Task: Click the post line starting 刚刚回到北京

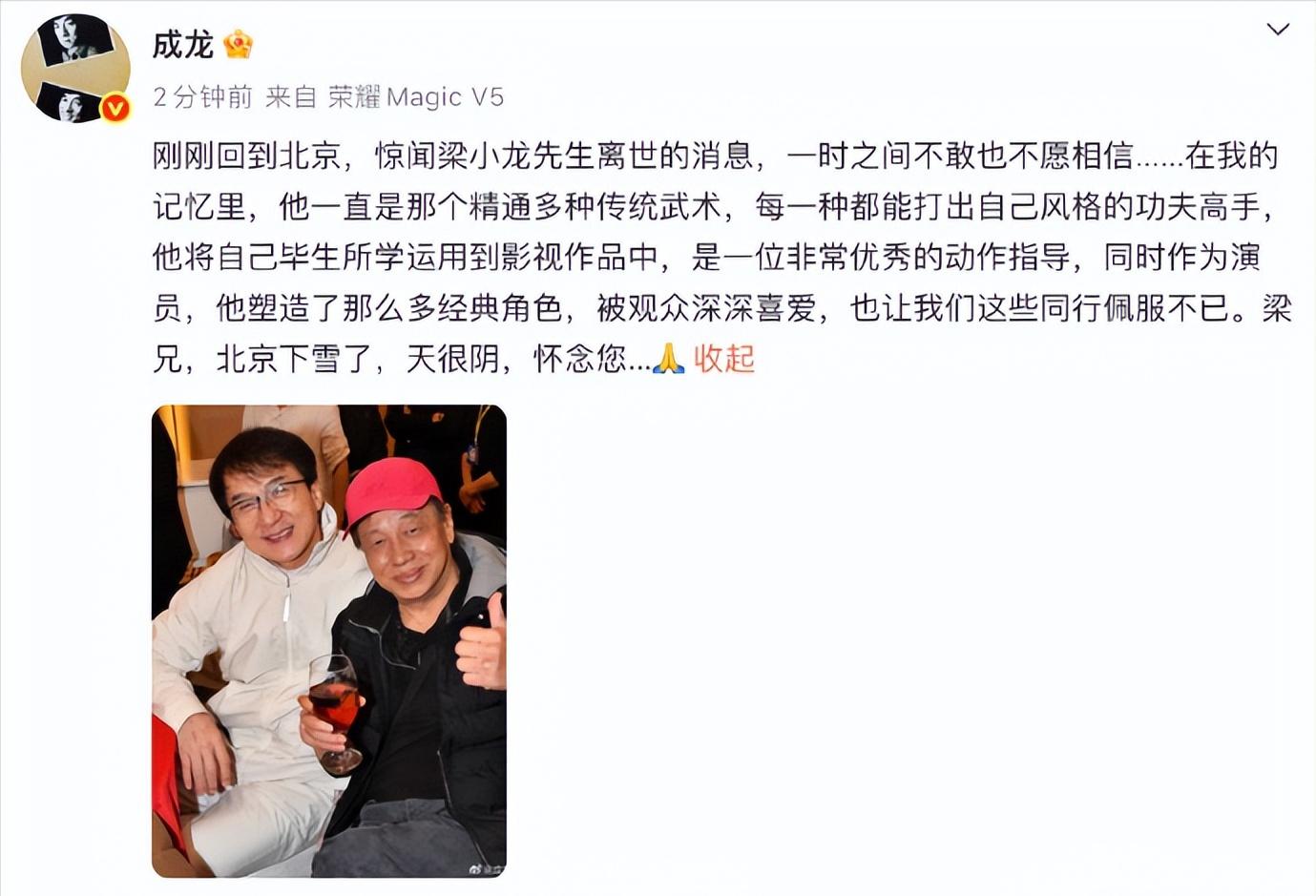Action: pos(715,156)
